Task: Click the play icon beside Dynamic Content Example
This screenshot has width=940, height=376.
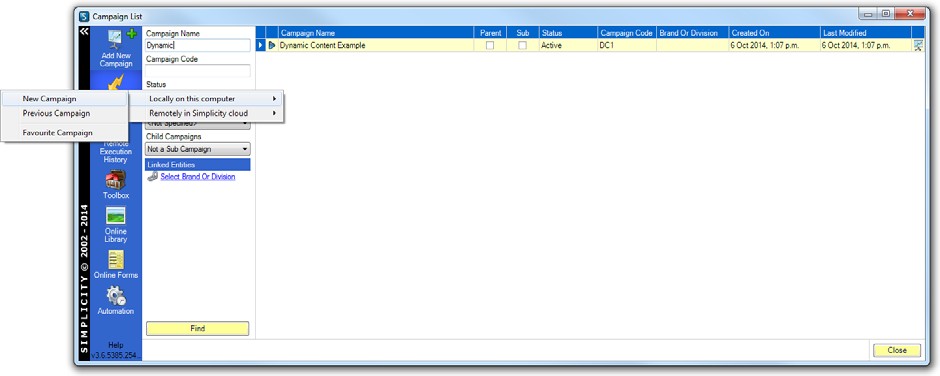Action: [x=272, y=45]
